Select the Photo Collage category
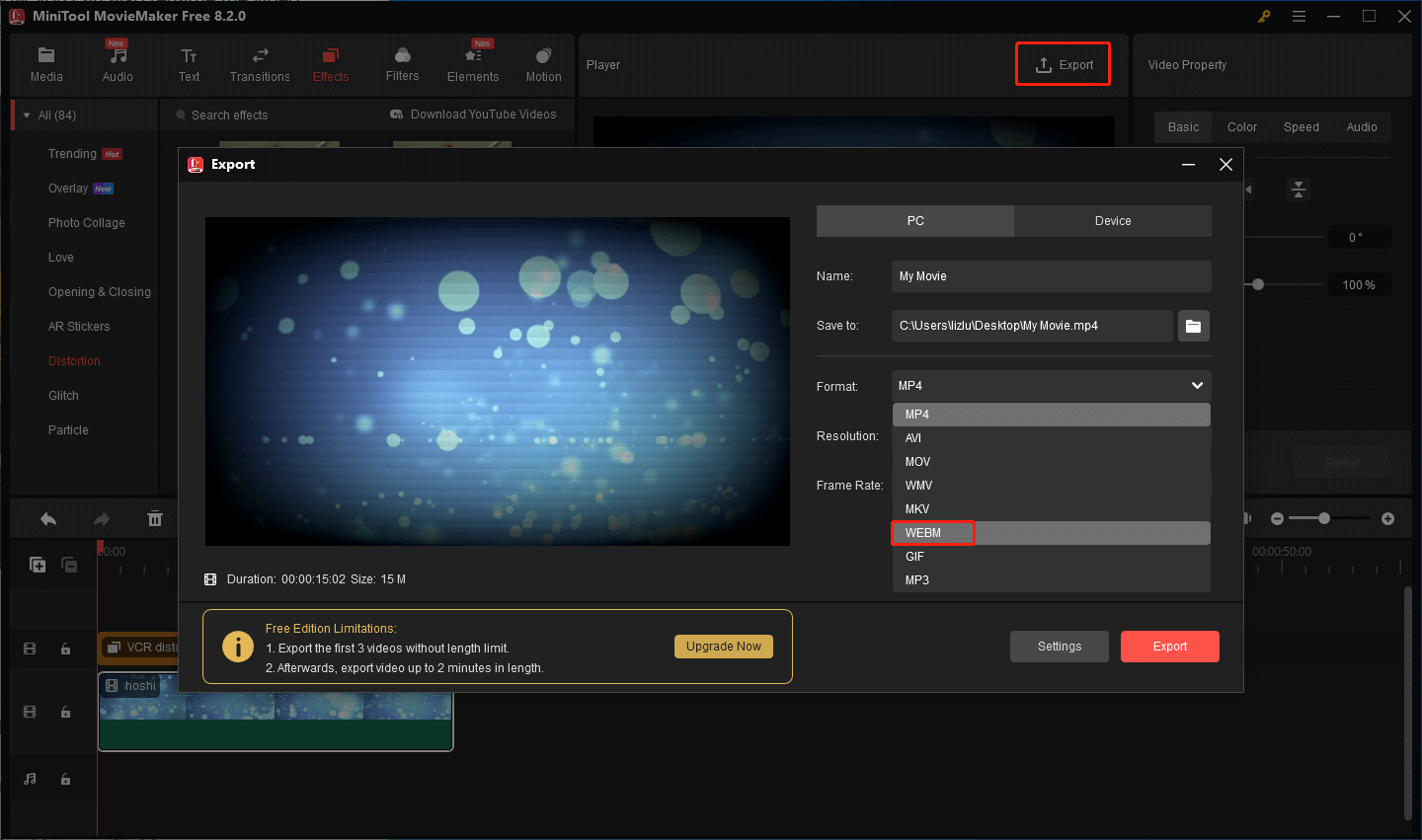 coord(87,223)
